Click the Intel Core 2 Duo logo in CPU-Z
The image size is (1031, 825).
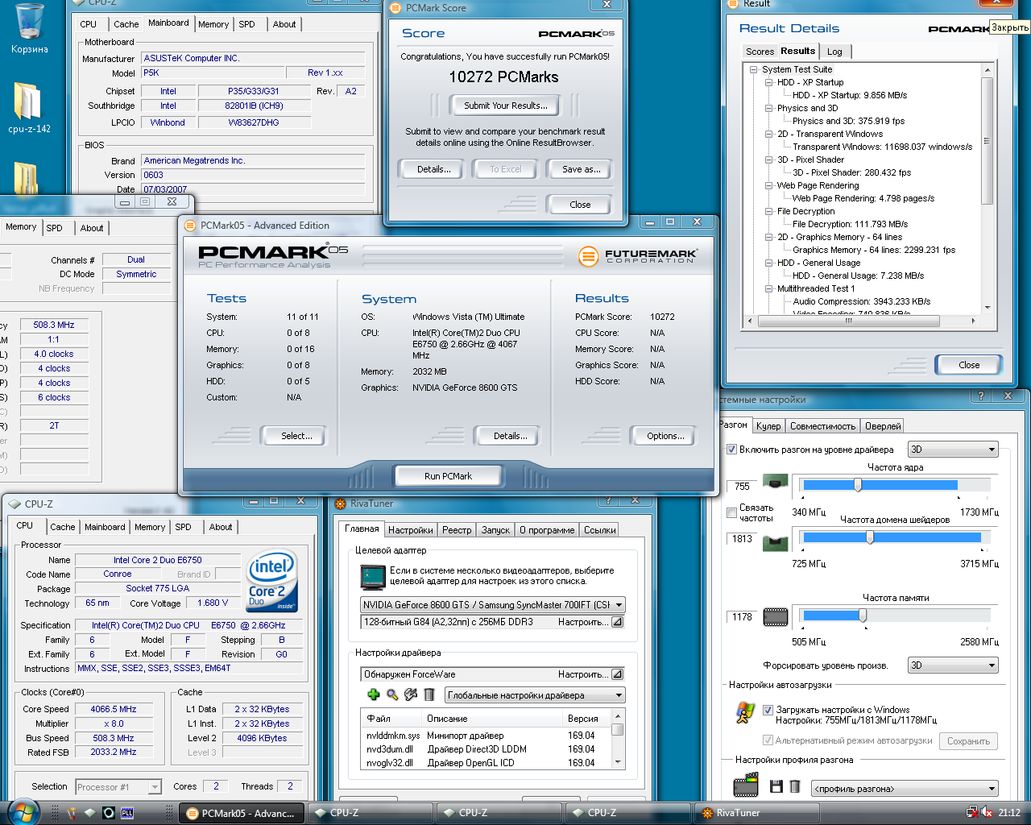point(272,581)
